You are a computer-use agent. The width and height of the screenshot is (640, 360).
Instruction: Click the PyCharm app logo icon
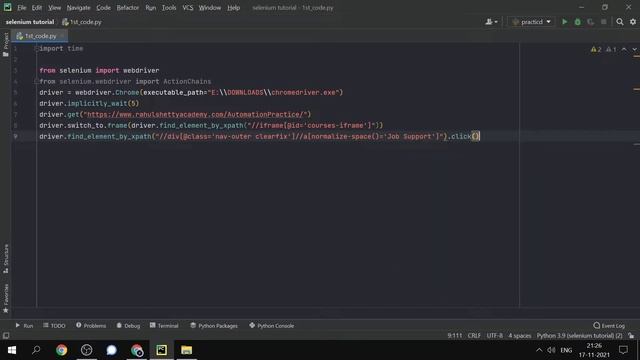coord(7,7)
